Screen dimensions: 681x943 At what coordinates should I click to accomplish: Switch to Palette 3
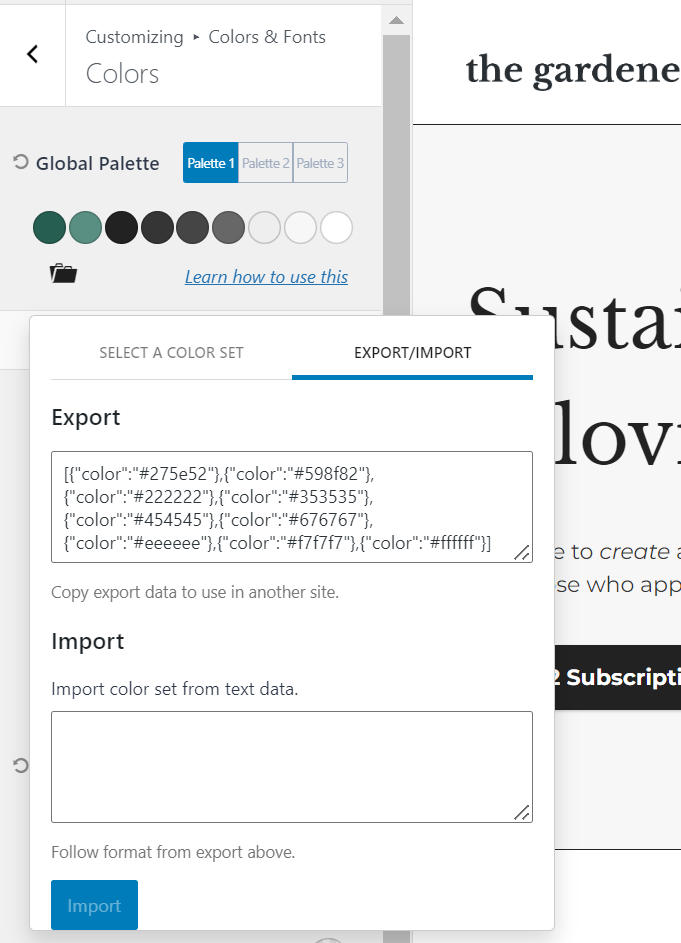tap(320, 163)
